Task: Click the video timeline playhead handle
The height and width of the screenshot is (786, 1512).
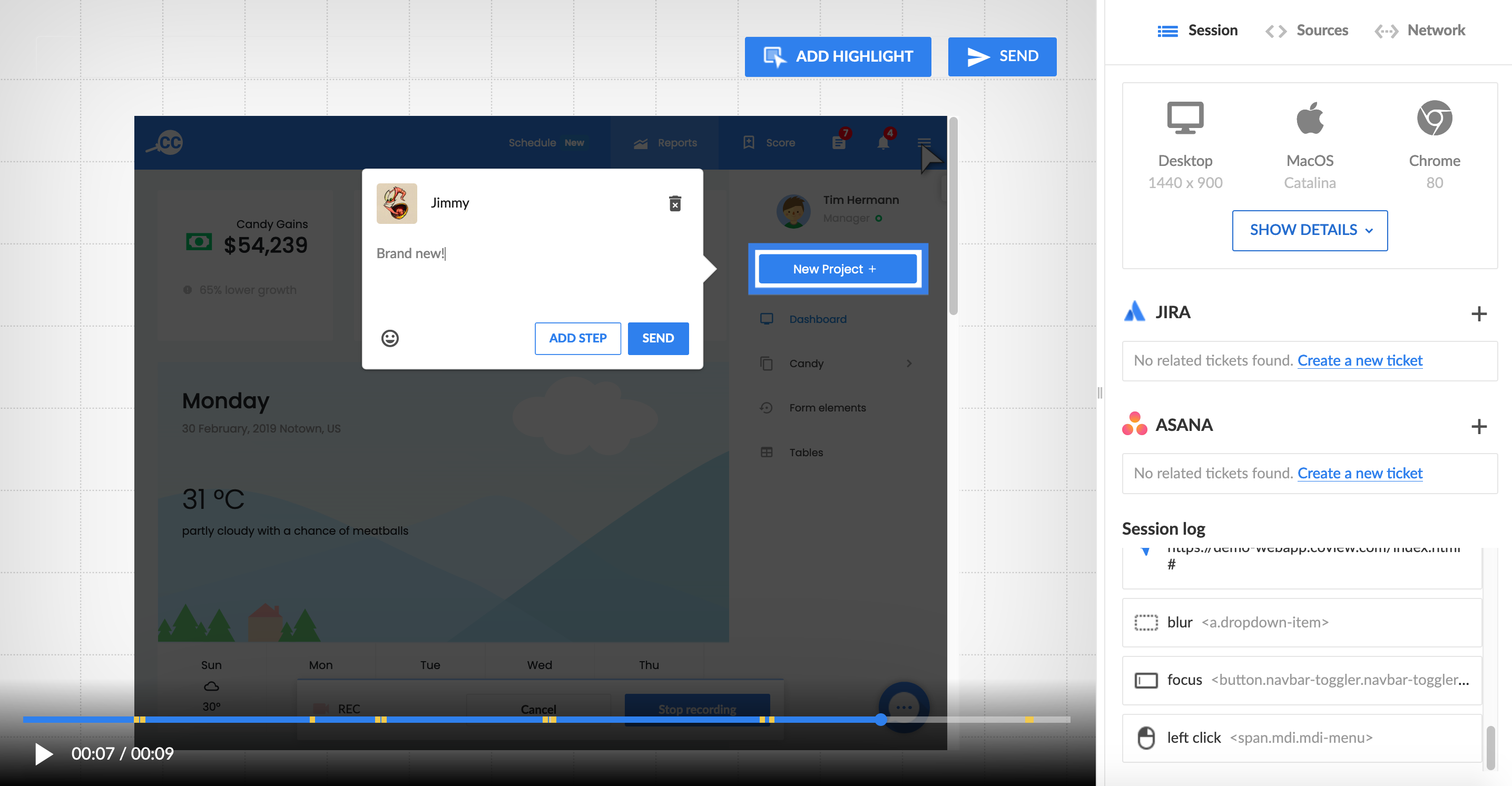Action: (x=880, y=720)
